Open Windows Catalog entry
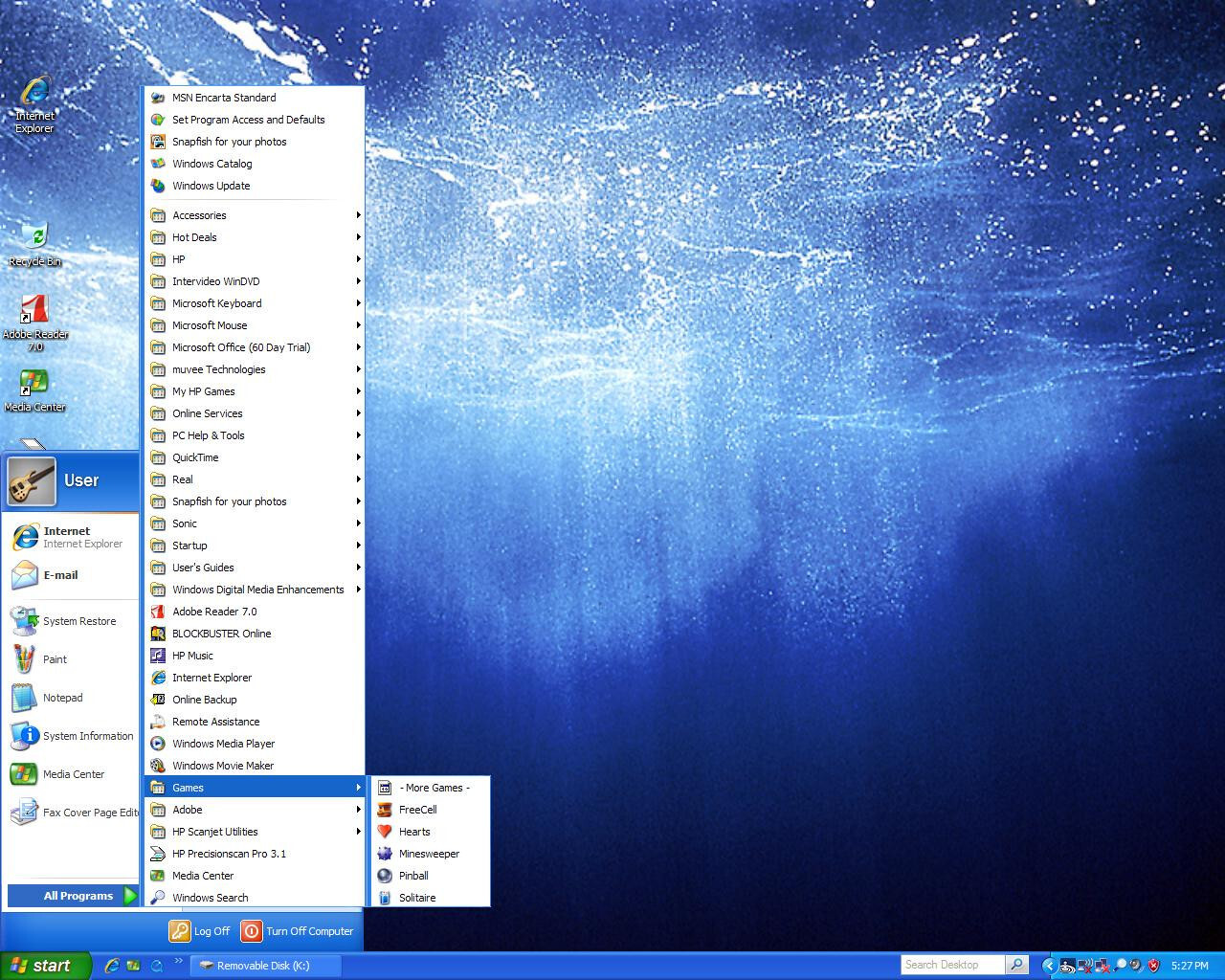This screenshot has height=980, width=1225. point(255,164)
